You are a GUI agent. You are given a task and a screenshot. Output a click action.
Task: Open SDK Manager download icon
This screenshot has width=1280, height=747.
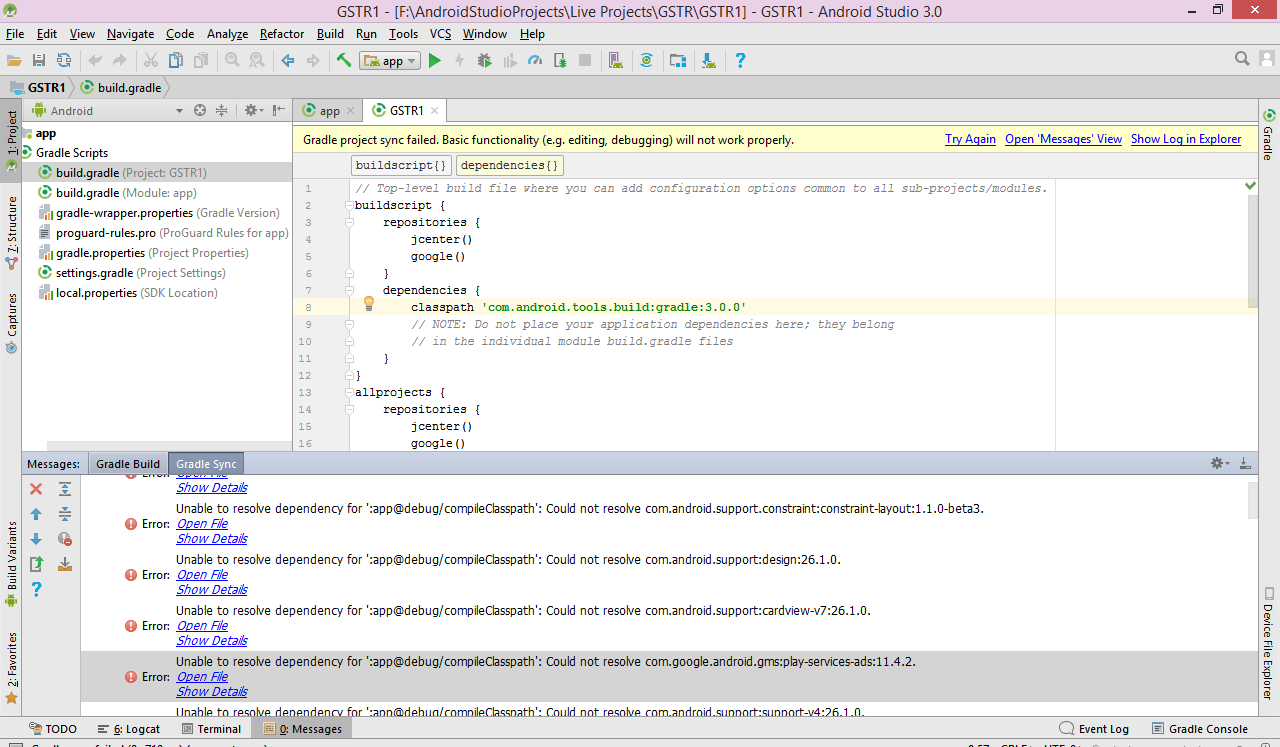coord(709,61)
